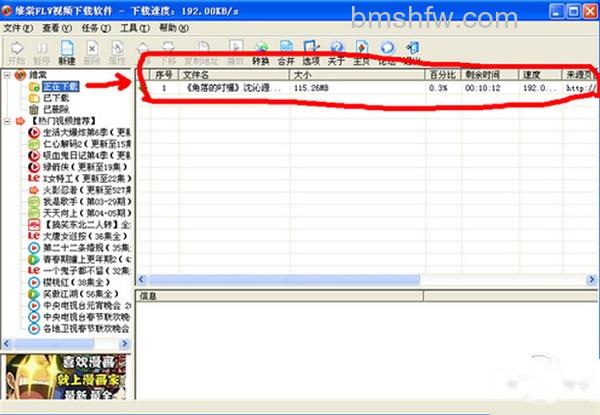
Task: Open 青春期撞上更年期2 recommended video
Action: click(x=87, y=259)
